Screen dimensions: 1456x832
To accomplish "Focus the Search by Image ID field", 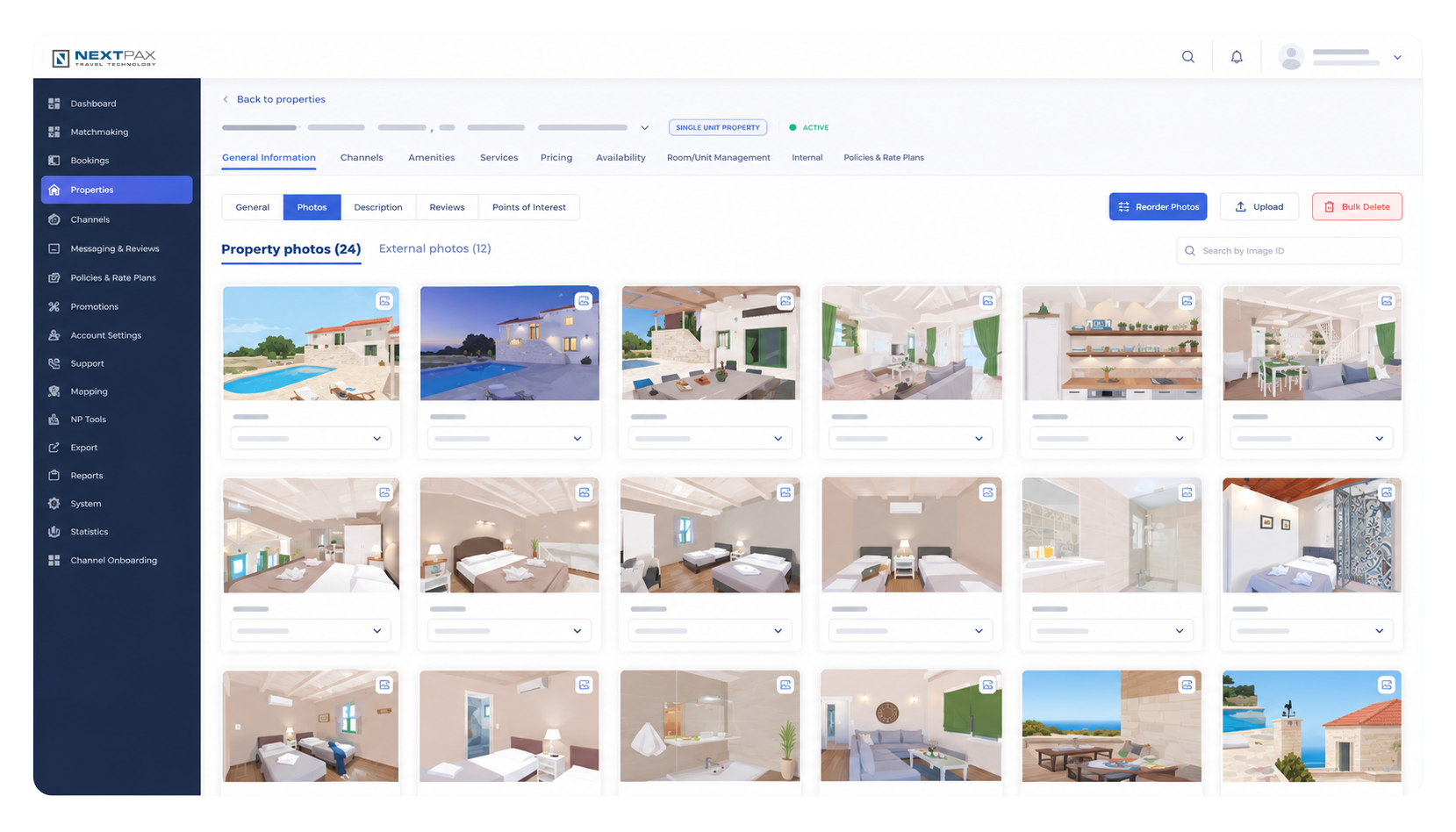I will (x=1288, y=251).
